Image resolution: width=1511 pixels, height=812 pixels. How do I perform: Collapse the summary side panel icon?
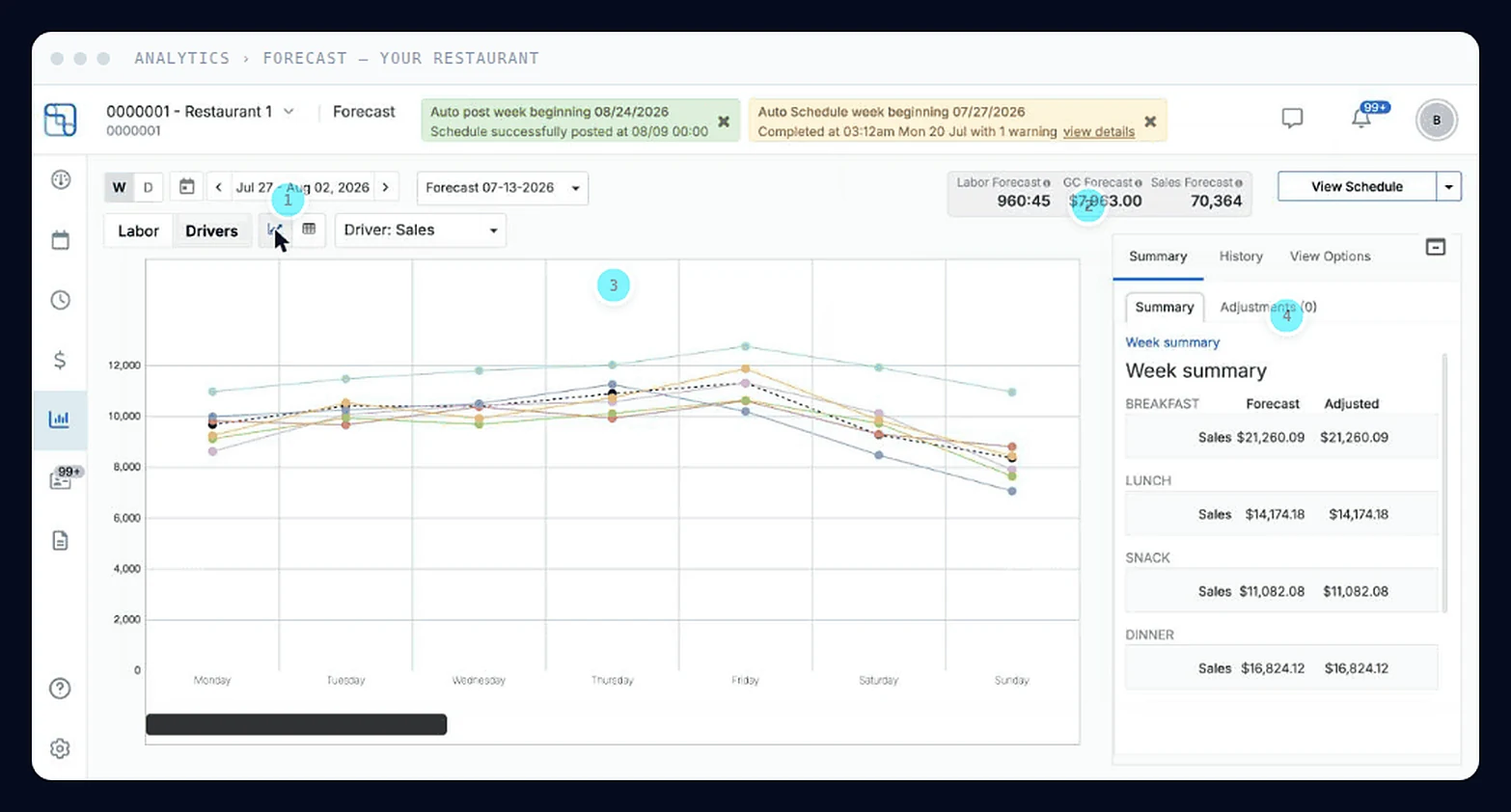click(1436, 248)
